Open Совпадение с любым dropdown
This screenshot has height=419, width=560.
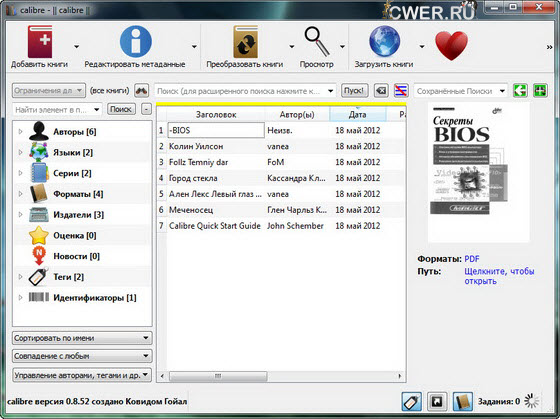(82, 356)
